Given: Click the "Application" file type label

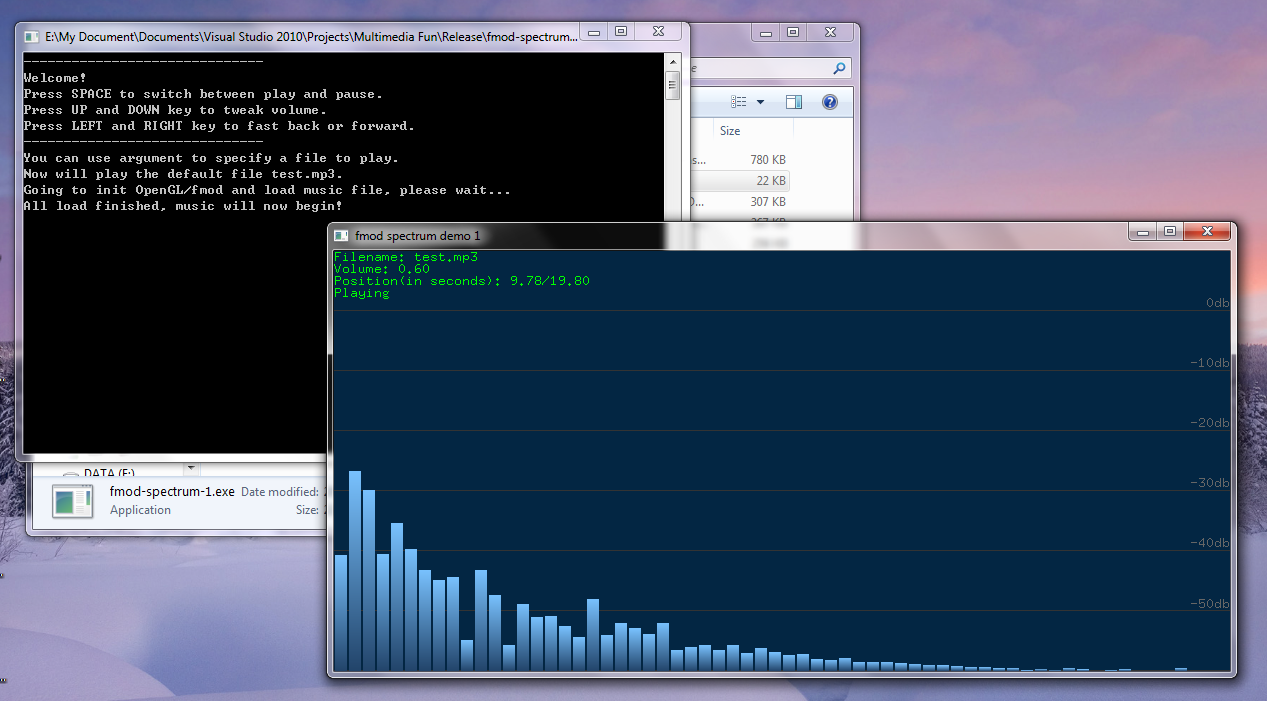Looking at the screenshot, I should coord(140,510).
